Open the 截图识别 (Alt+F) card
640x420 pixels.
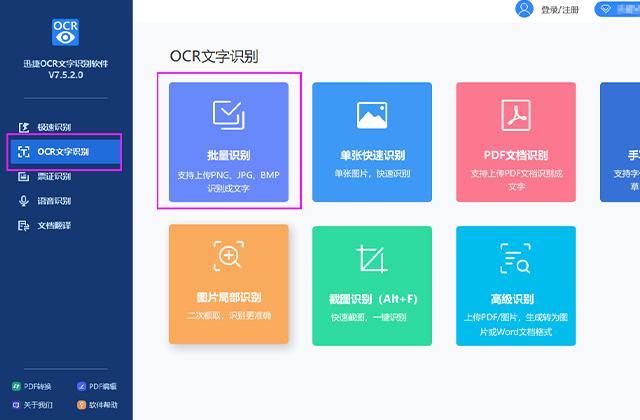click(x=372, y=286)
